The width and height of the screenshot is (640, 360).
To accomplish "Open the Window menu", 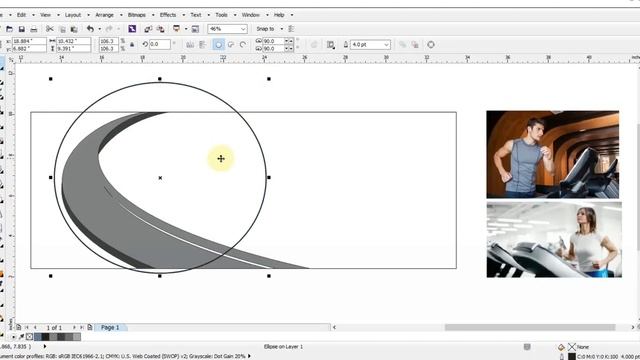I will coord(251,15).
